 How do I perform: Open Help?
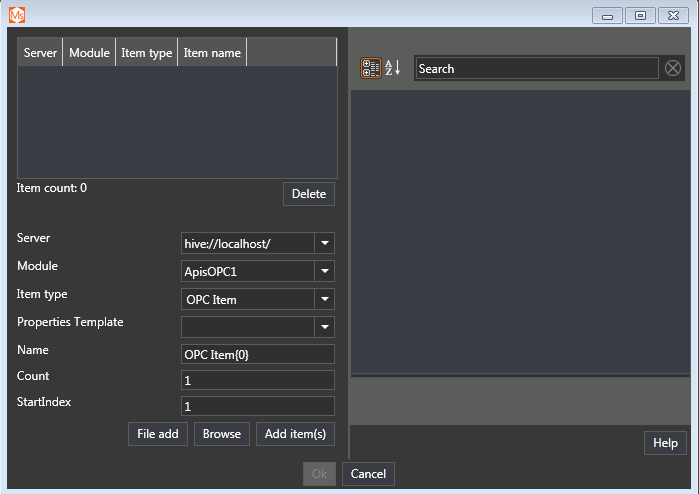point(665,443)
